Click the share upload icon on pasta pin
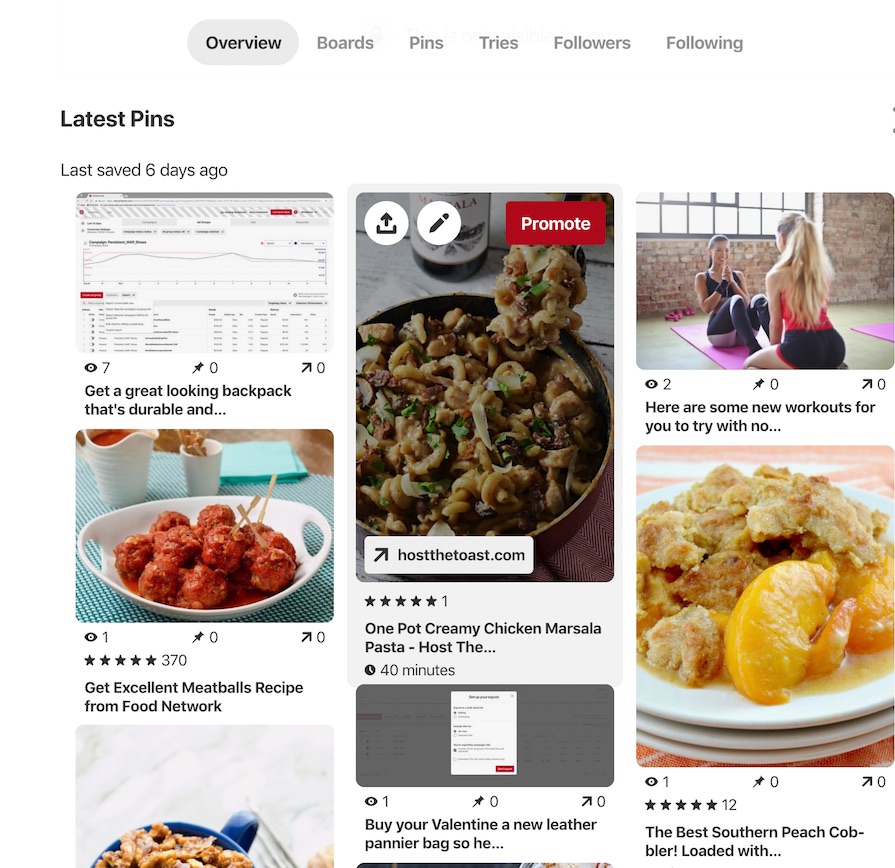 click(x=386, y=223)
